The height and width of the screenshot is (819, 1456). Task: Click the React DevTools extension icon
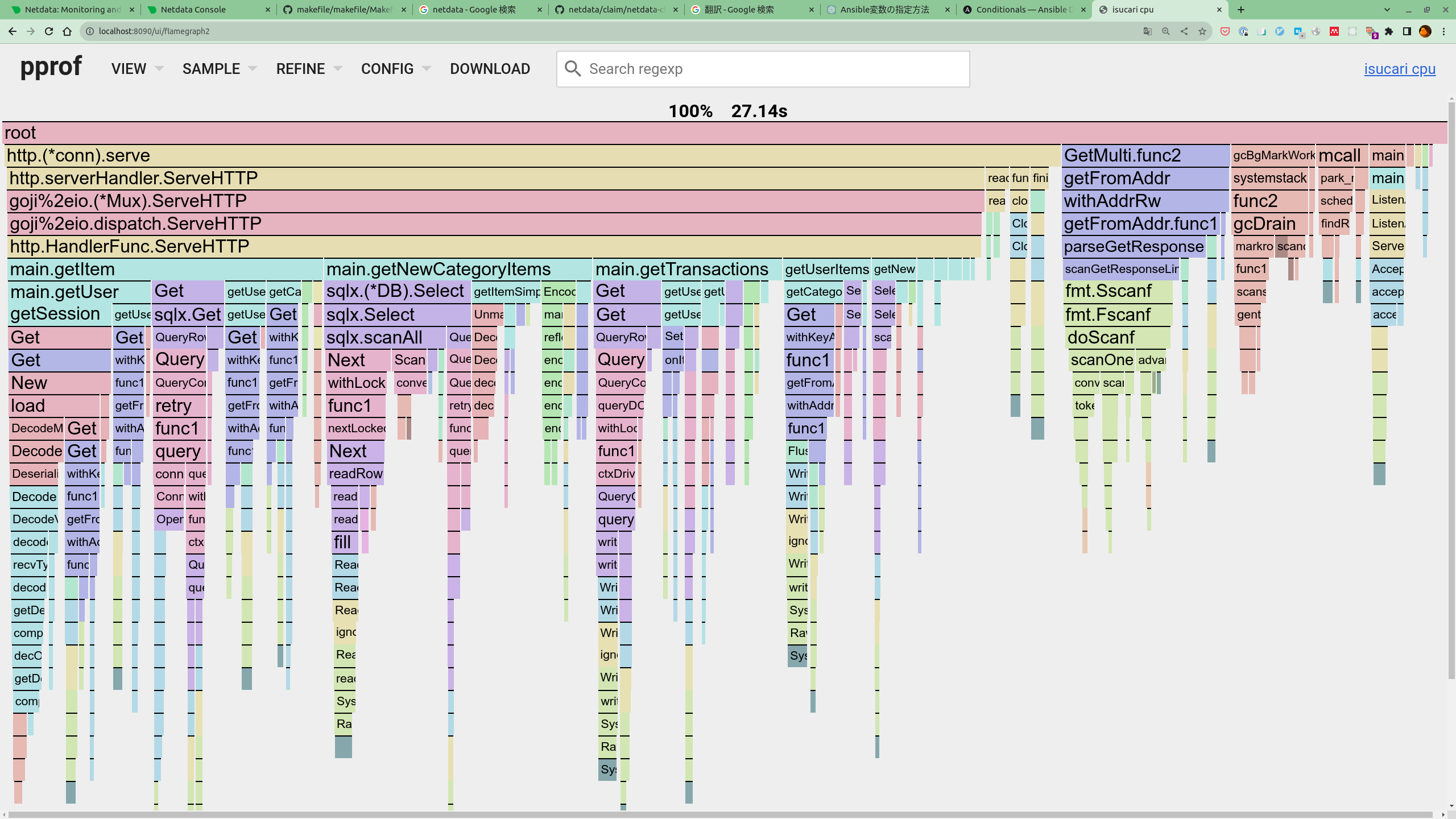click(x=1352, y=31)
